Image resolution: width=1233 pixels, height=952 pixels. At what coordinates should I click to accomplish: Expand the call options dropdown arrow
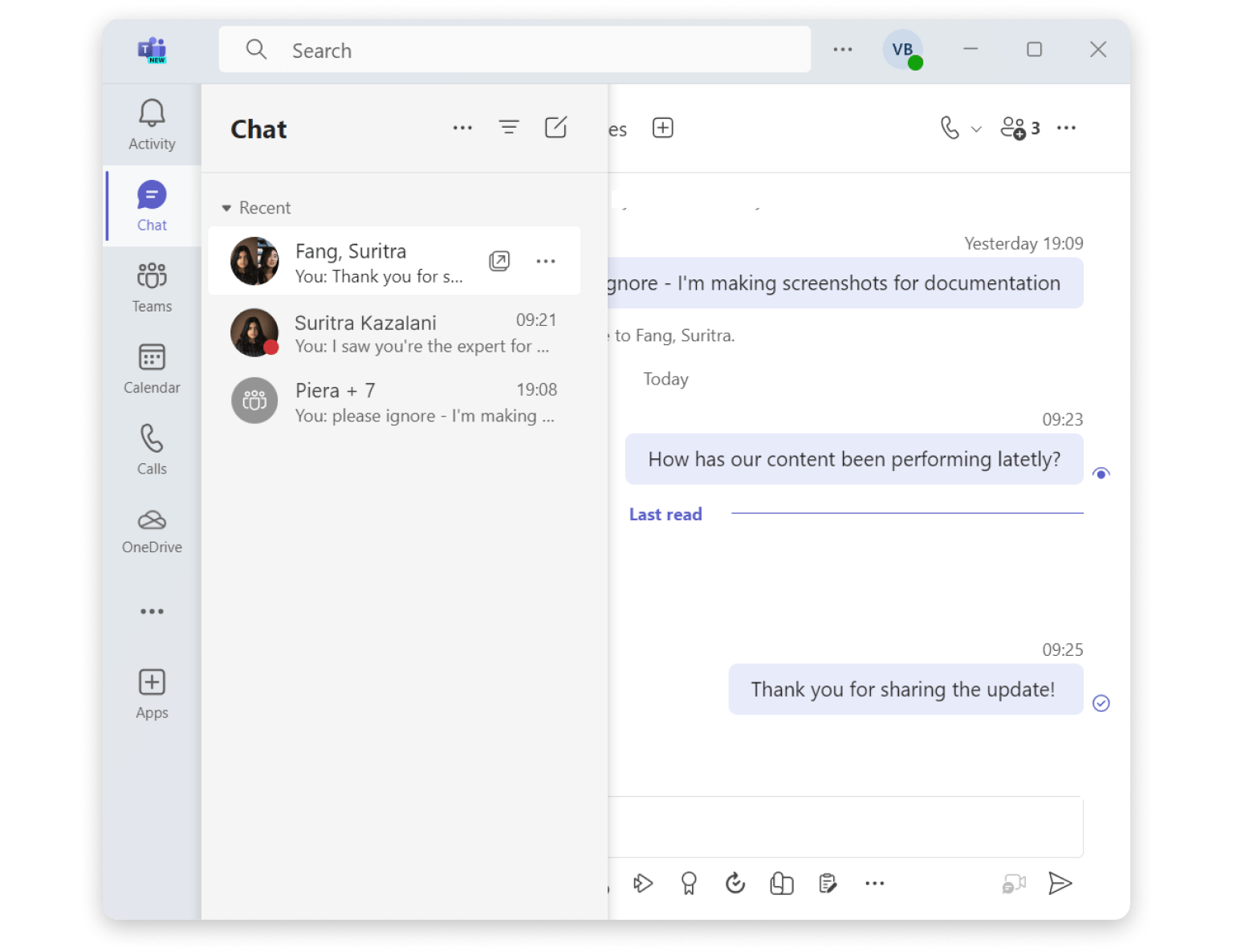[976, 129]
